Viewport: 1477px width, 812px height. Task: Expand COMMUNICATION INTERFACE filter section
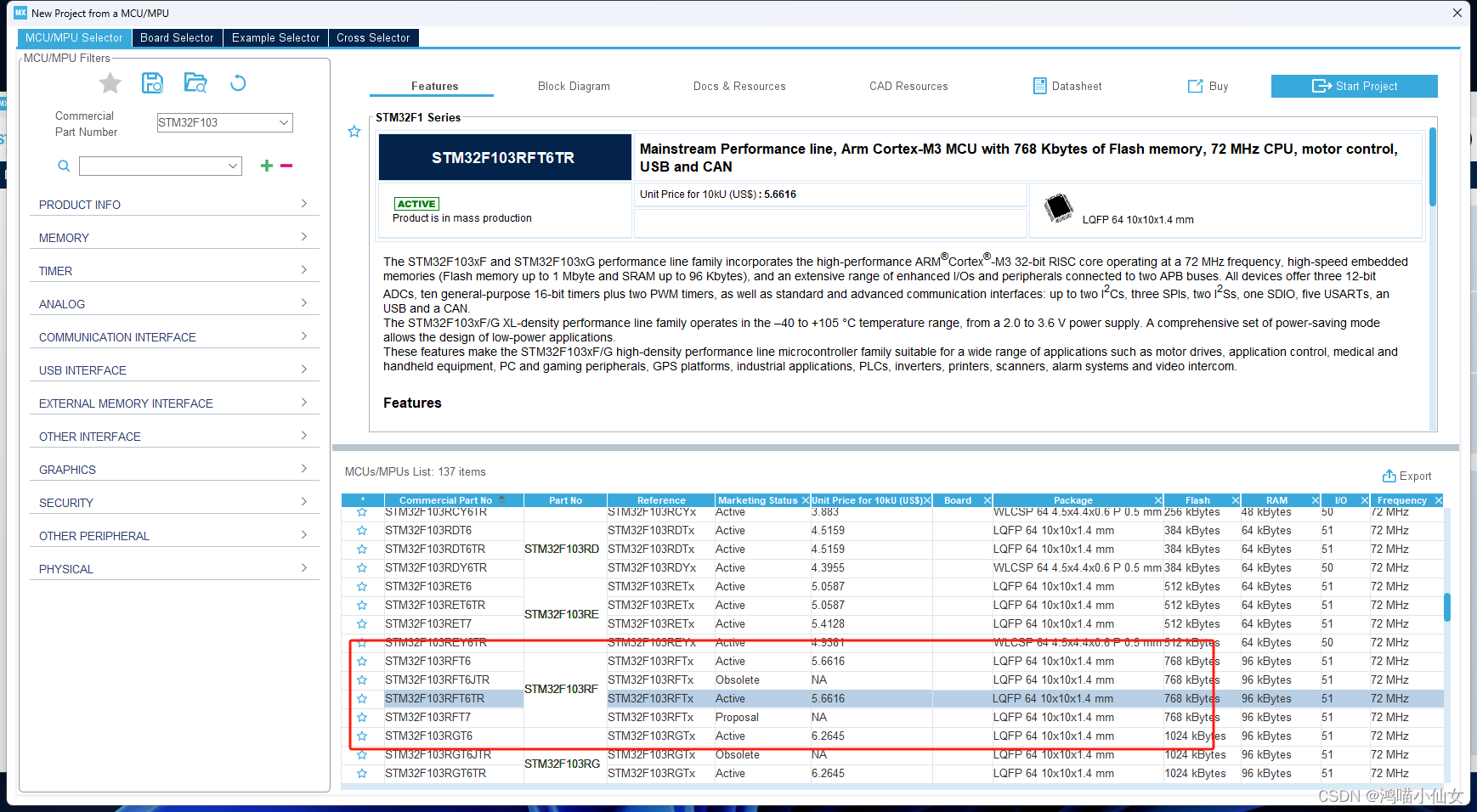(174, 337)
